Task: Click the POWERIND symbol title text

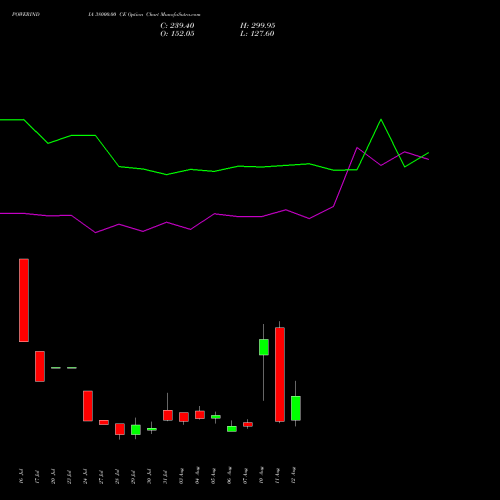Action: pos(26,14)
